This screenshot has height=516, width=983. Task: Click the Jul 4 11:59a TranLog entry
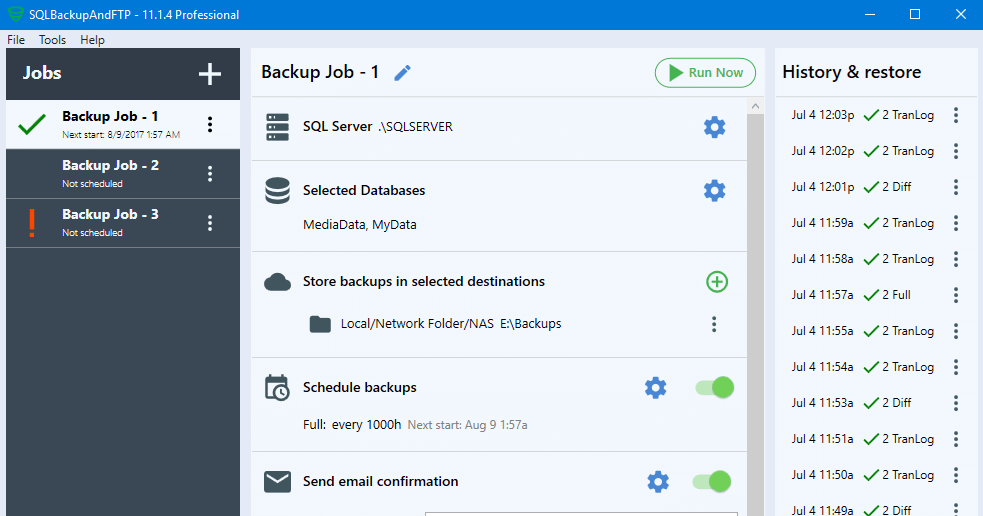click(862, 223)
